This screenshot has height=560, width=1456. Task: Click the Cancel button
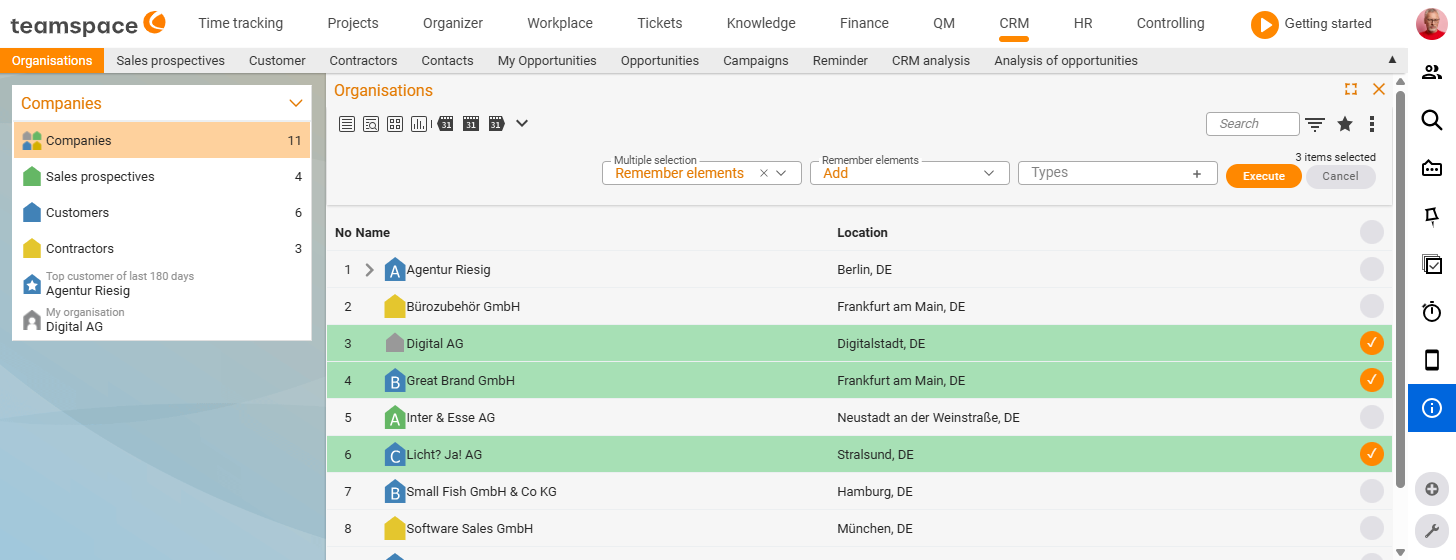[x=1341, y=176]
